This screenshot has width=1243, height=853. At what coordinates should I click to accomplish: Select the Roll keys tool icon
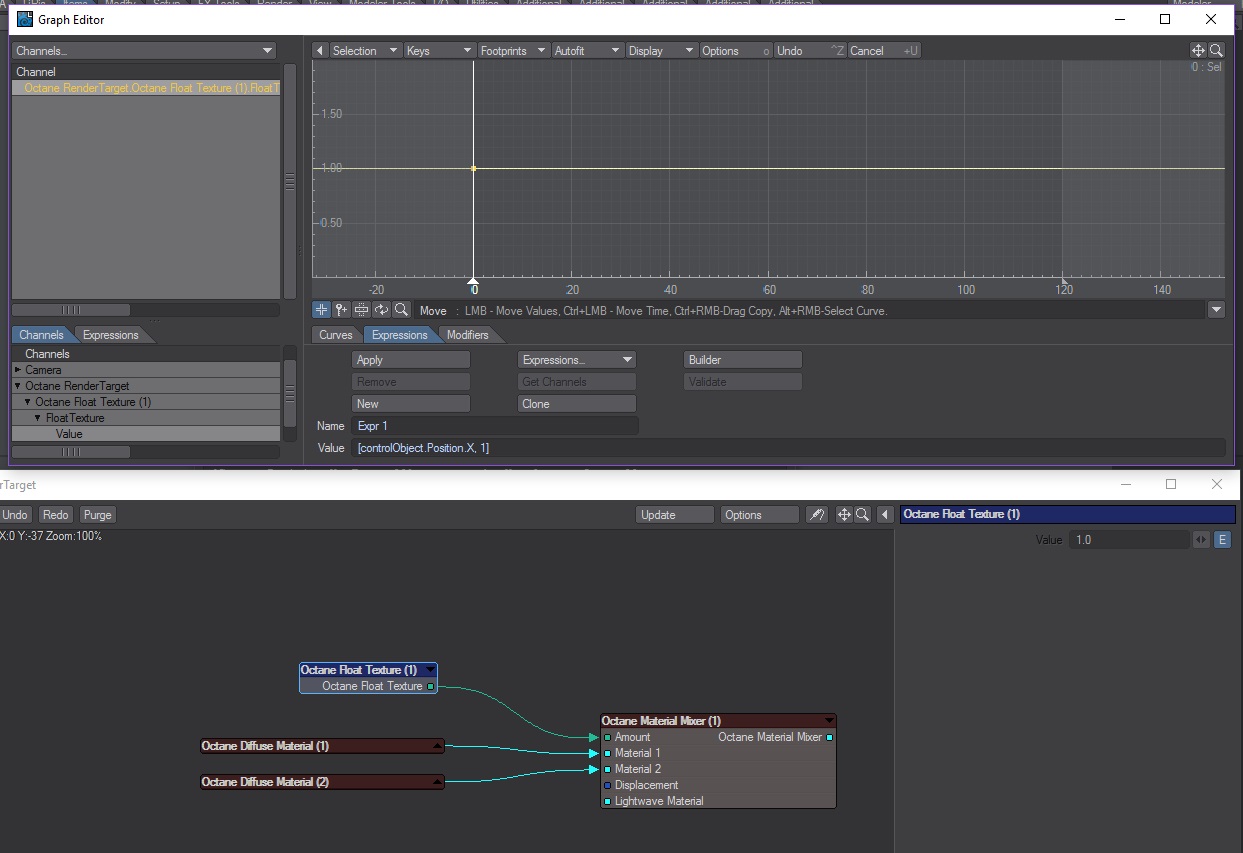pos(381,310)
